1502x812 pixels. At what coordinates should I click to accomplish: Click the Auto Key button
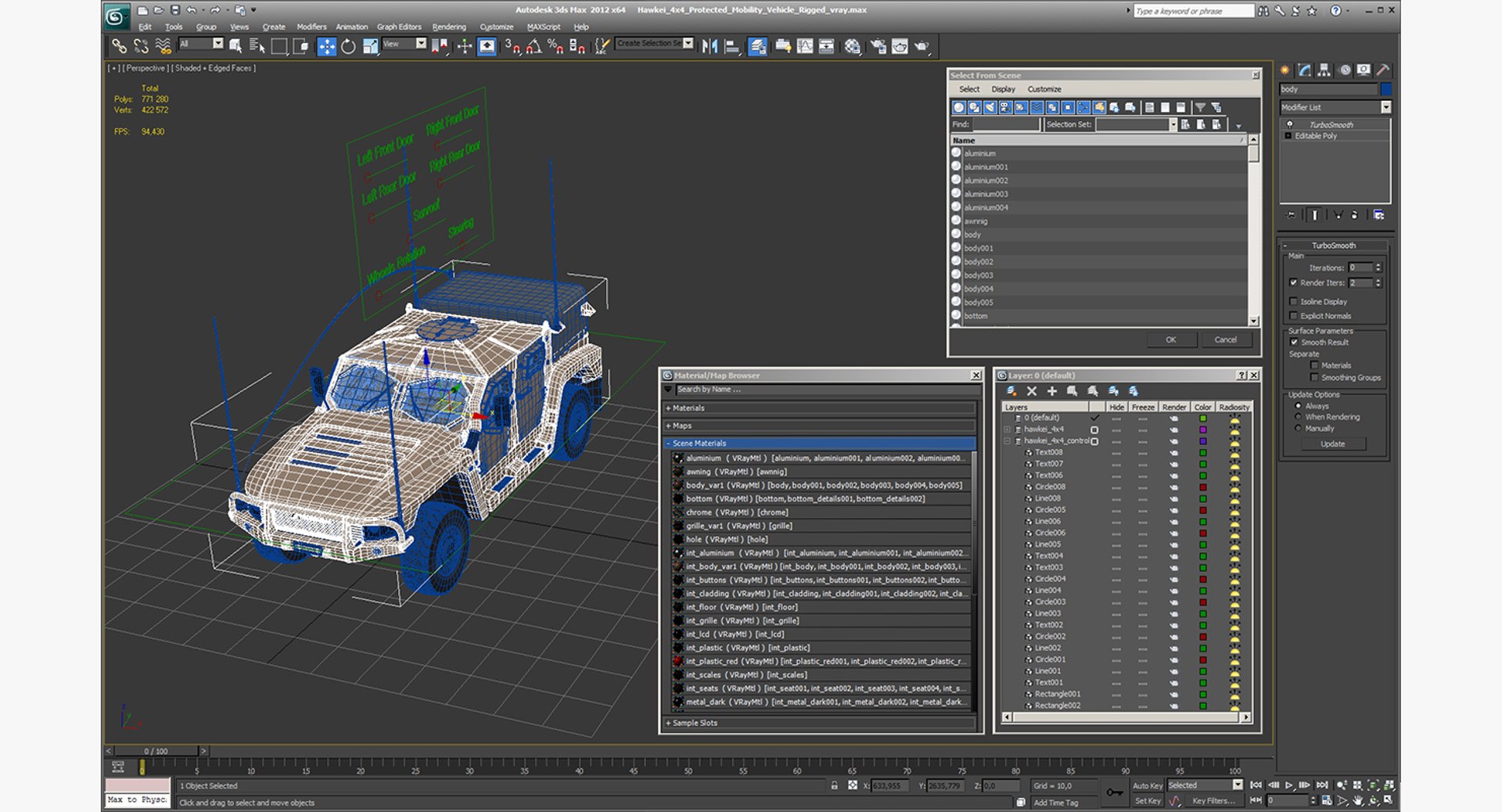coord(1147,785)
